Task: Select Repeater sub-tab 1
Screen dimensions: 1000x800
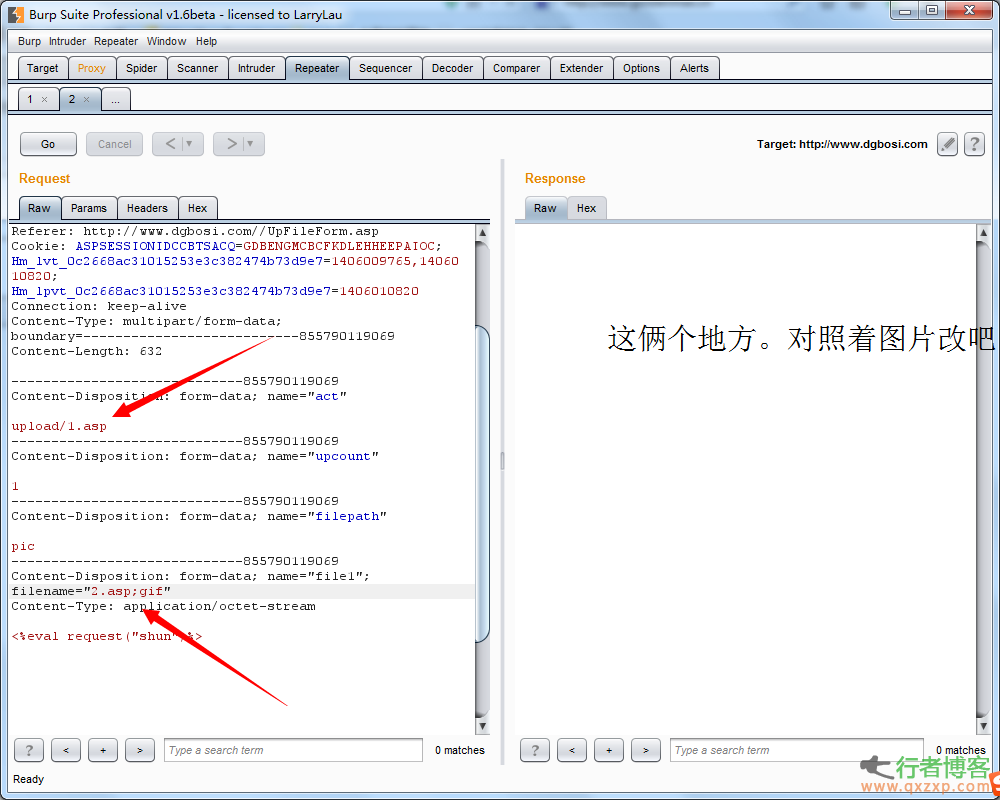Action: [30, 100]
